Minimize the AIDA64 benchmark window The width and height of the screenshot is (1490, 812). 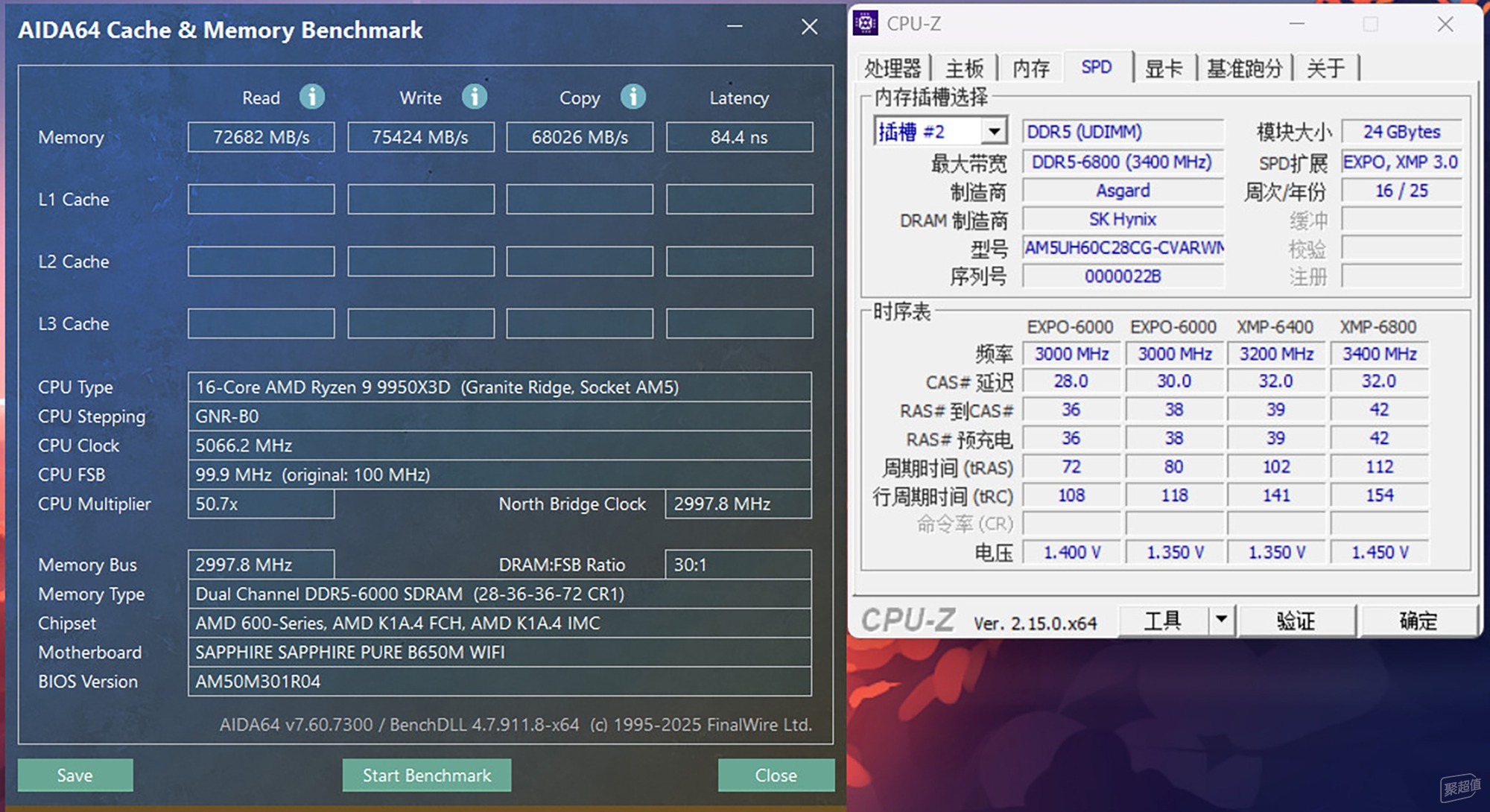735,27
